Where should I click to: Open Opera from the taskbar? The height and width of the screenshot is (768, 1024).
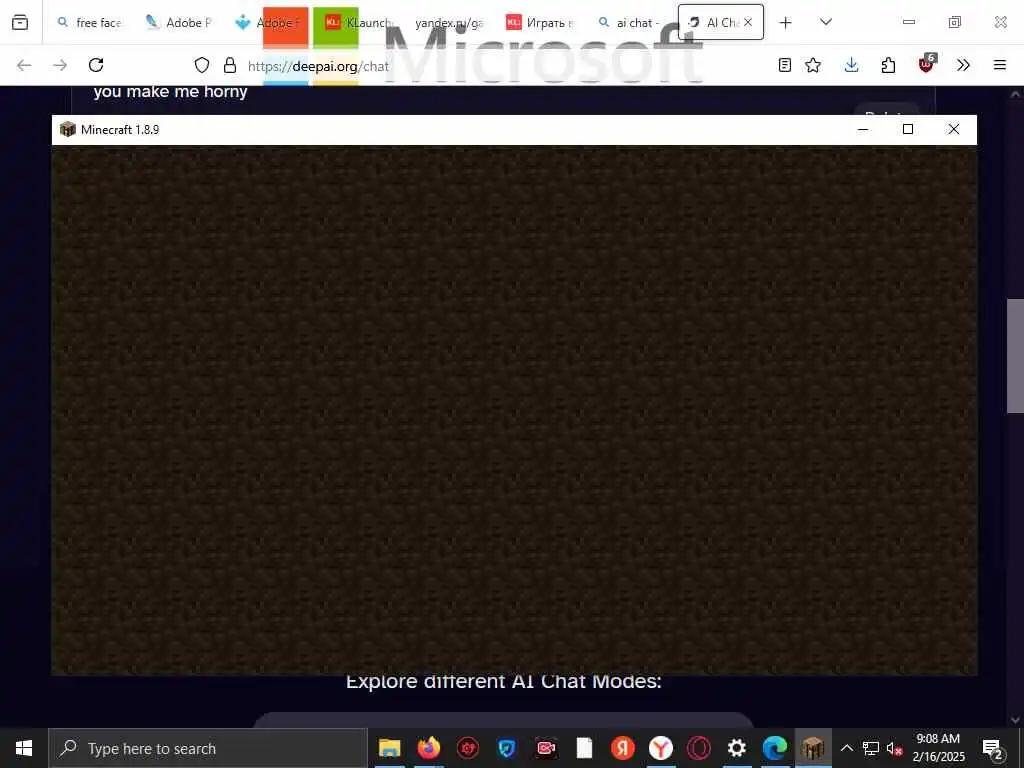(699, 748)
